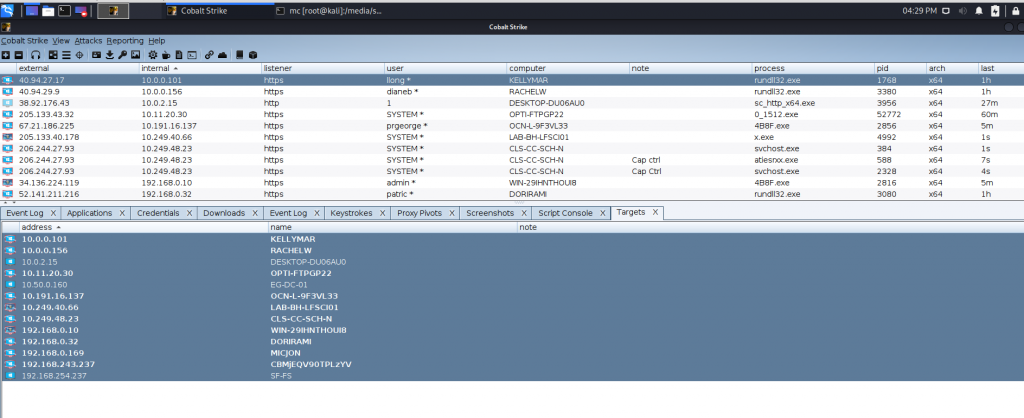Click the cube About icon
Image resolution: width=1024 pixels, height=418 pixels.
pyautogui.click(x=253, y=55)
